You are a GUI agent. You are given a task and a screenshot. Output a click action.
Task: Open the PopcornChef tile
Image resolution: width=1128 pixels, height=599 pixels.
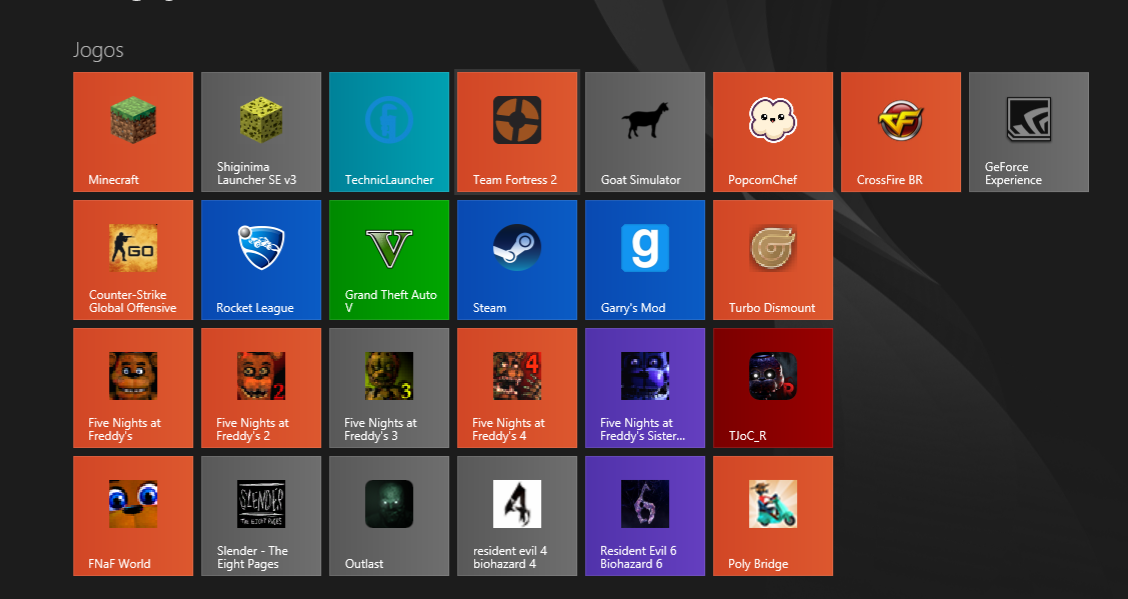click(x=773, y=132)
